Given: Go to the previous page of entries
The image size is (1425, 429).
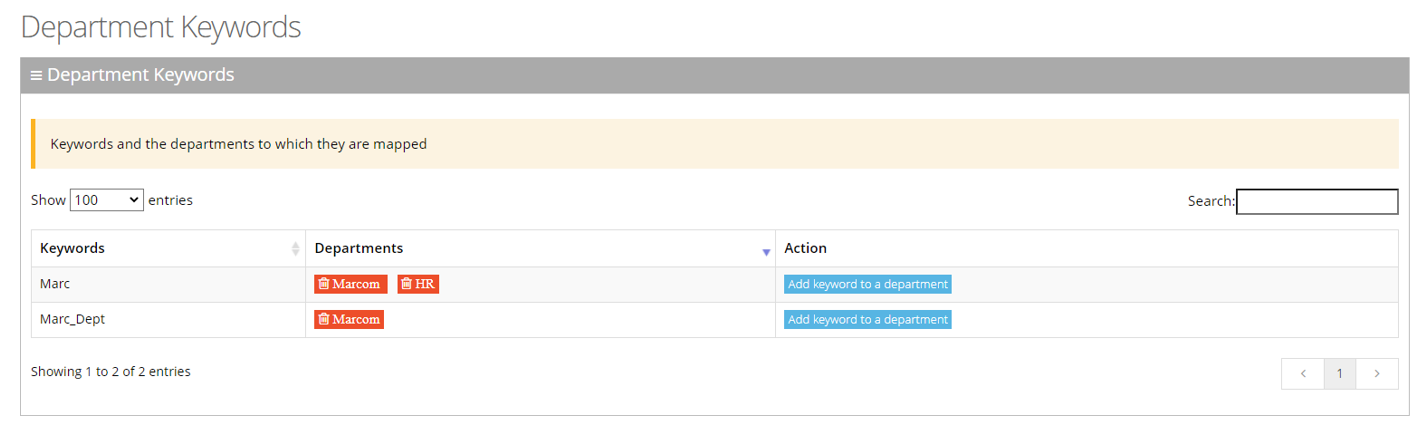Looking at the screenshot, I should point(1303,373).
